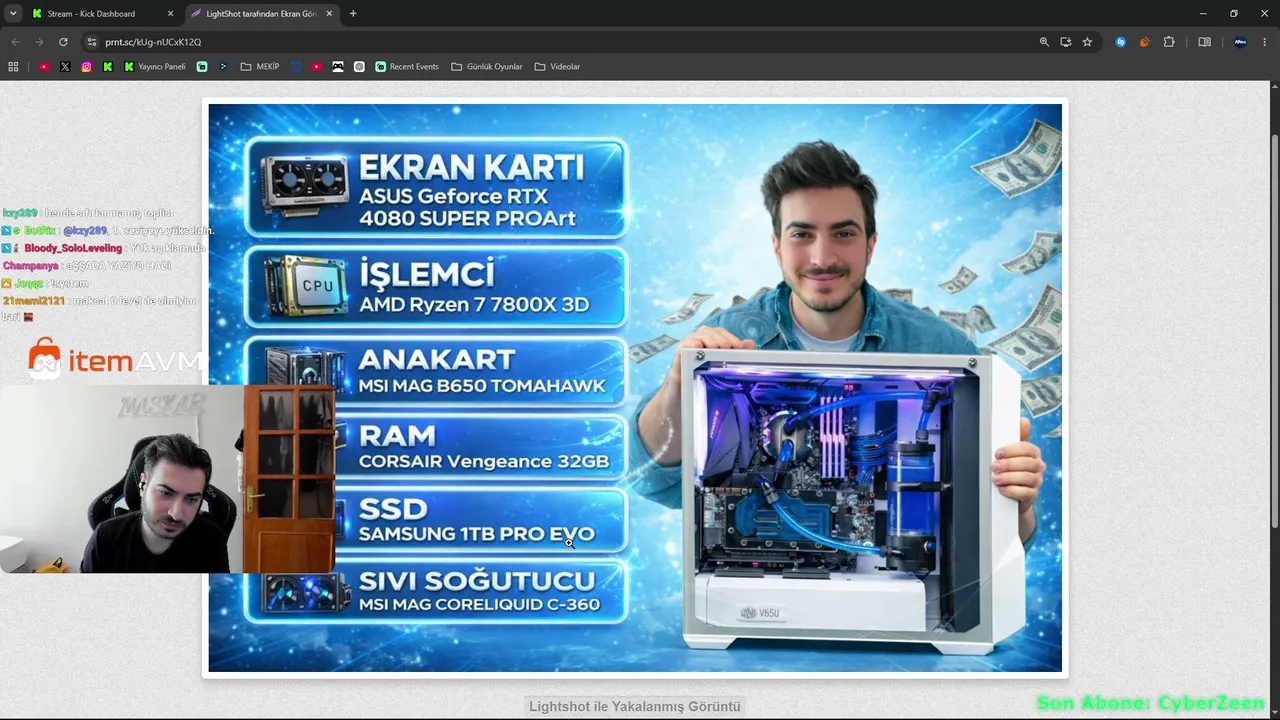Open the Instagram bookmark
The height and width of the screenshot is (720, 1280).
87,67
